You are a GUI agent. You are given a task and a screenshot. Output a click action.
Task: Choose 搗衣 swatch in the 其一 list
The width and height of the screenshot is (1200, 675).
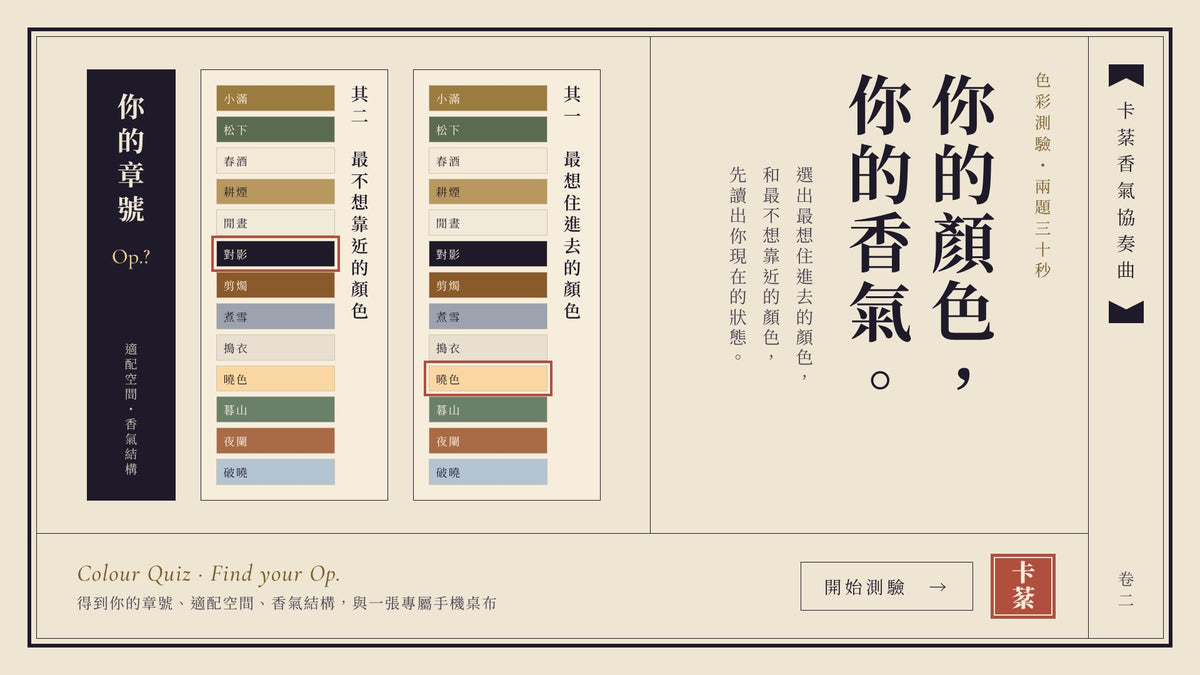point(488,347)
